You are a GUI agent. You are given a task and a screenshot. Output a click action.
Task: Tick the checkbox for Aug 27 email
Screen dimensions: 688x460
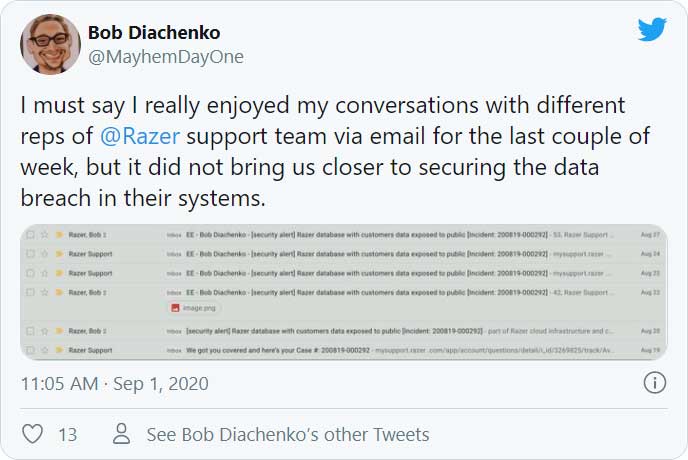point(31,235)
